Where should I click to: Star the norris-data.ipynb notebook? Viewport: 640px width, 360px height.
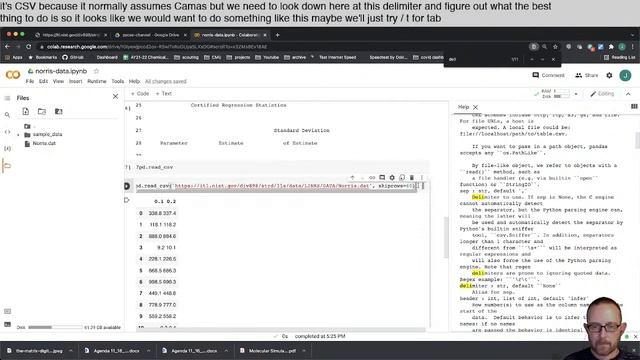coord(96,71)
